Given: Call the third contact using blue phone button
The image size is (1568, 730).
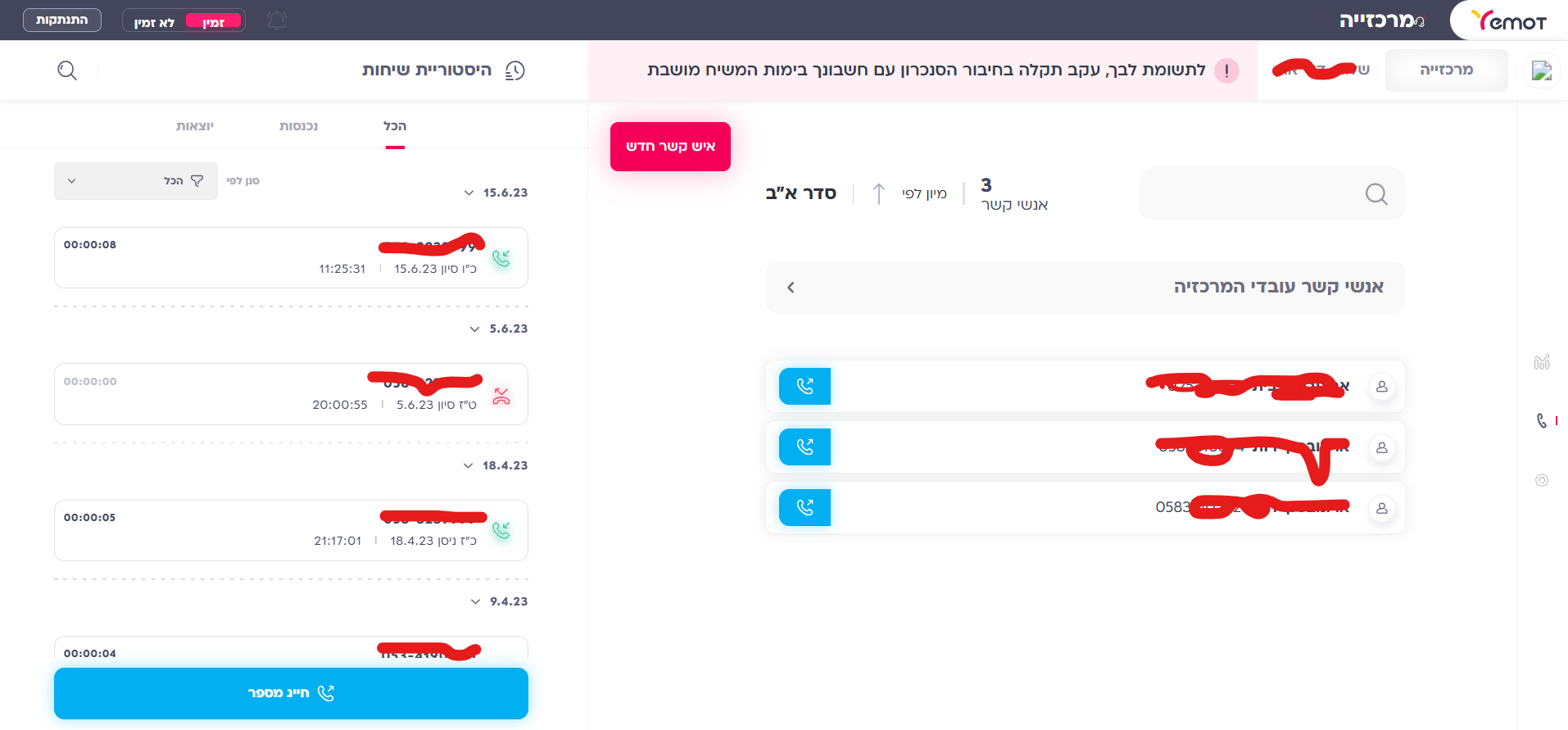Looking at the screenshot, I should click(804, 508).
